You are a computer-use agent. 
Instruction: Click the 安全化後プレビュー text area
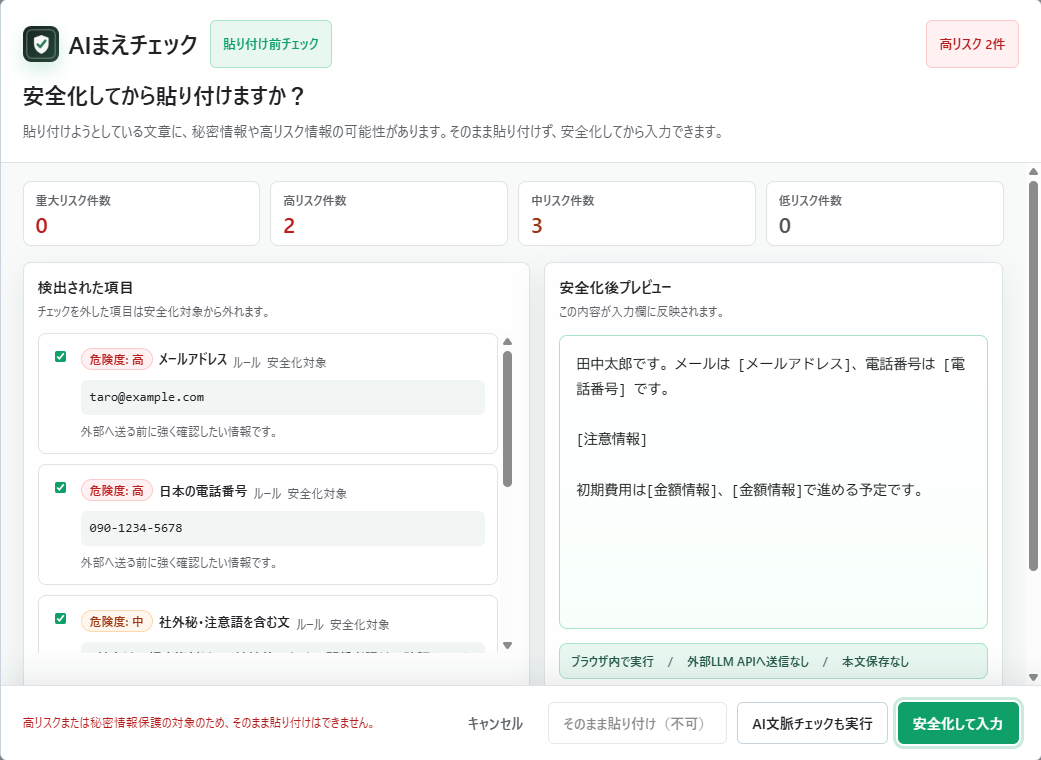773,482
